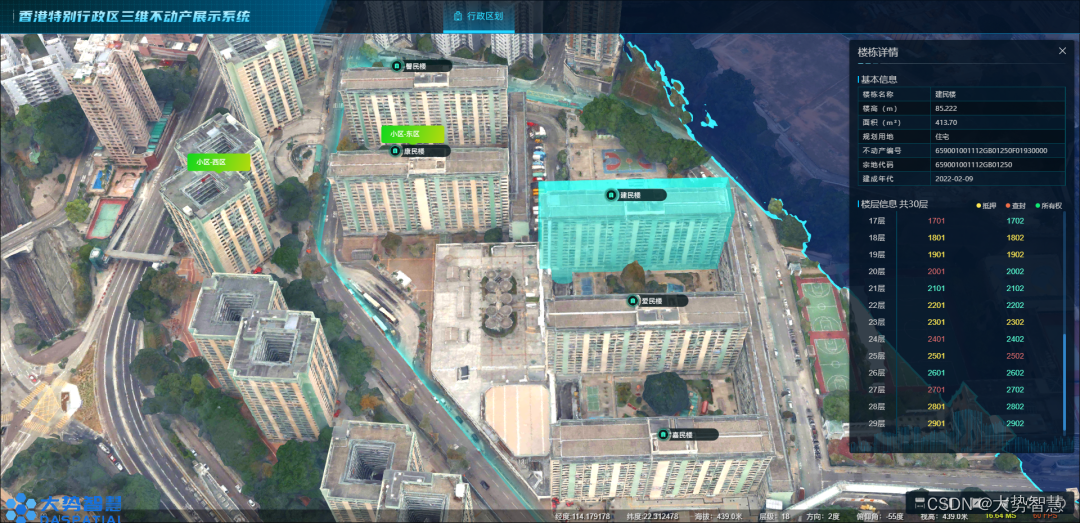Screen dimensions: 1080x523
Task: Select unit 2601 on floor 26
Action: point(936,373)
